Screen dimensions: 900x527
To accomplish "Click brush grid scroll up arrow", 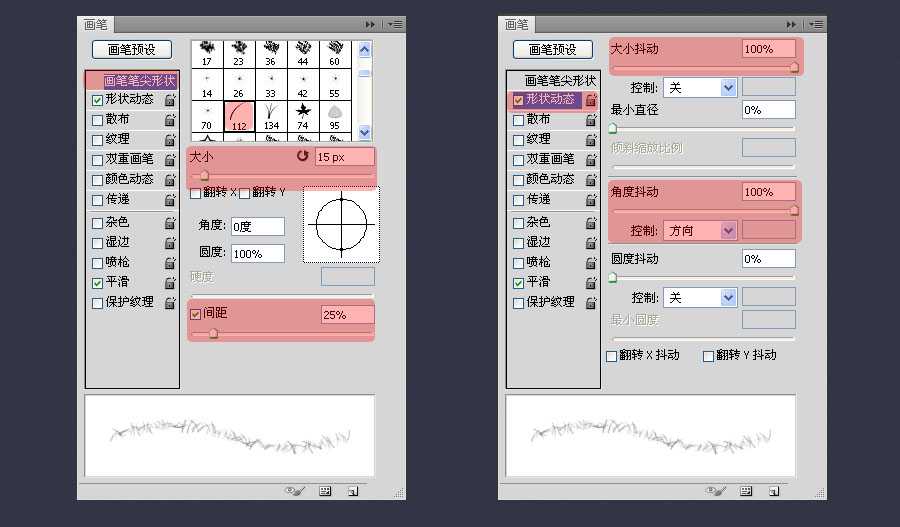I will [x=364, y=49].
